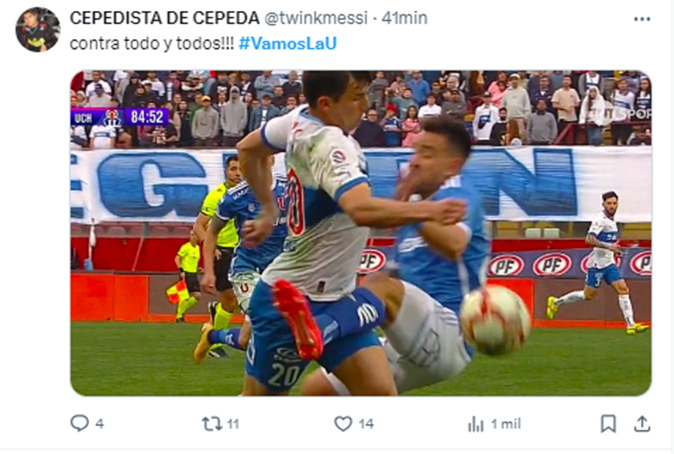Click the text "contra todo y todos!!!"
This screenshot has height=454, width=674.
click(x=152, y=43)
